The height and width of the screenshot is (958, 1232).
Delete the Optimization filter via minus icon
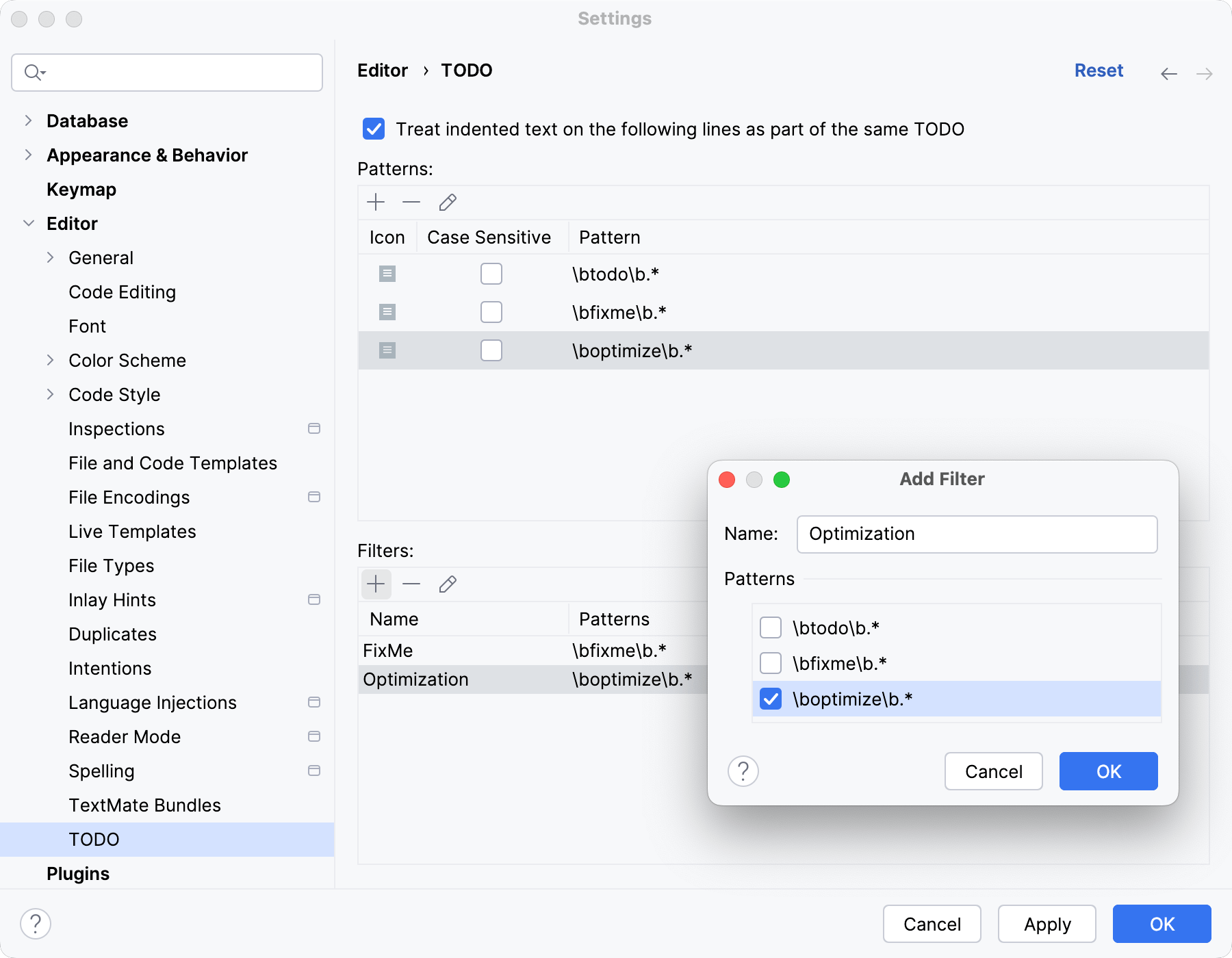[x=411, y=584]
